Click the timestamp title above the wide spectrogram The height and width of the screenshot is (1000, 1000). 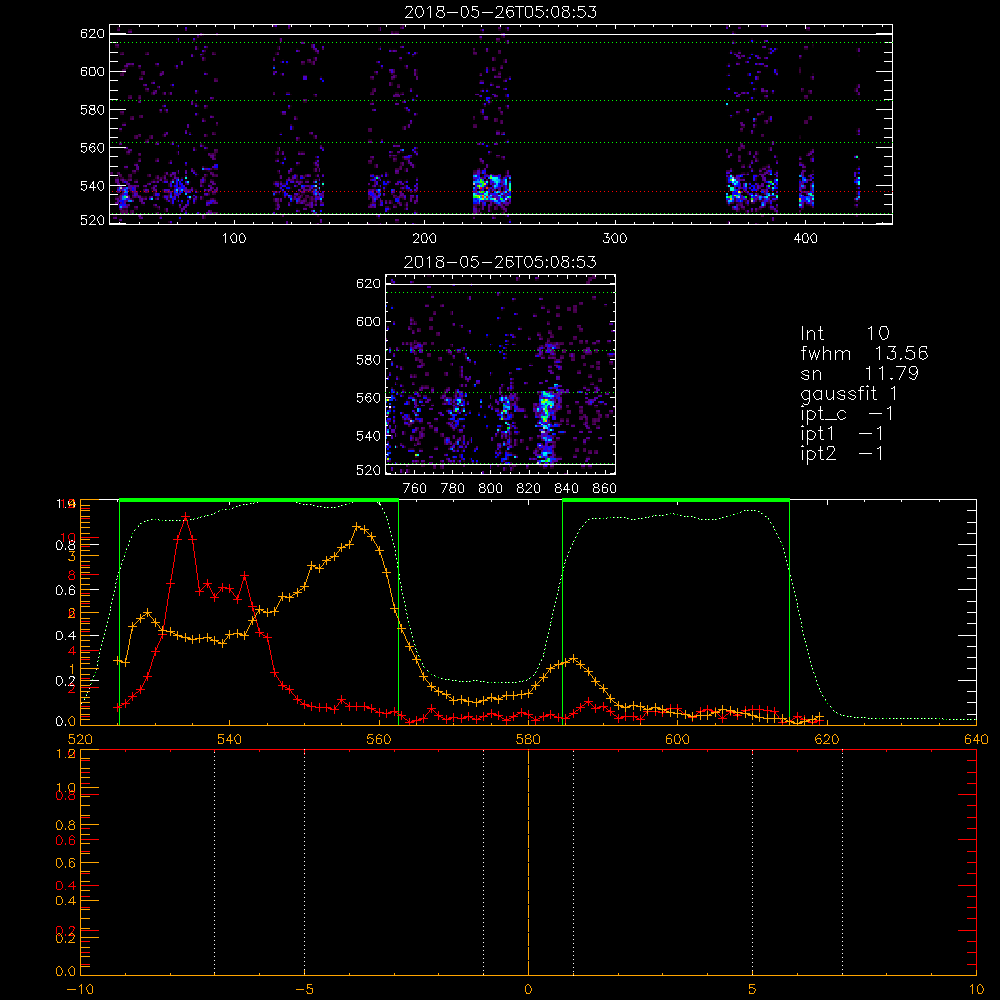tap(501, 12)
